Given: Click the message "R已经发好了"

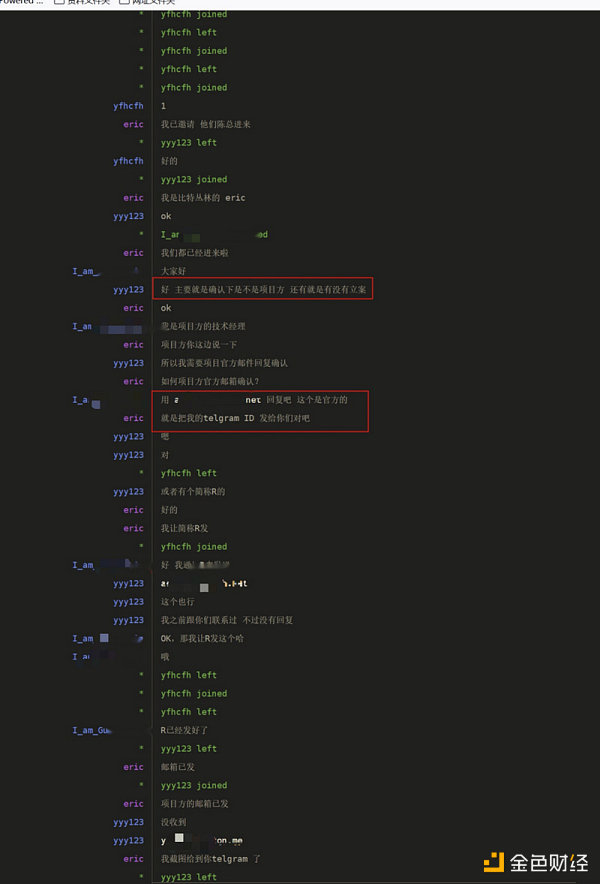Looking at the screenshot, I should coord(184,730).
